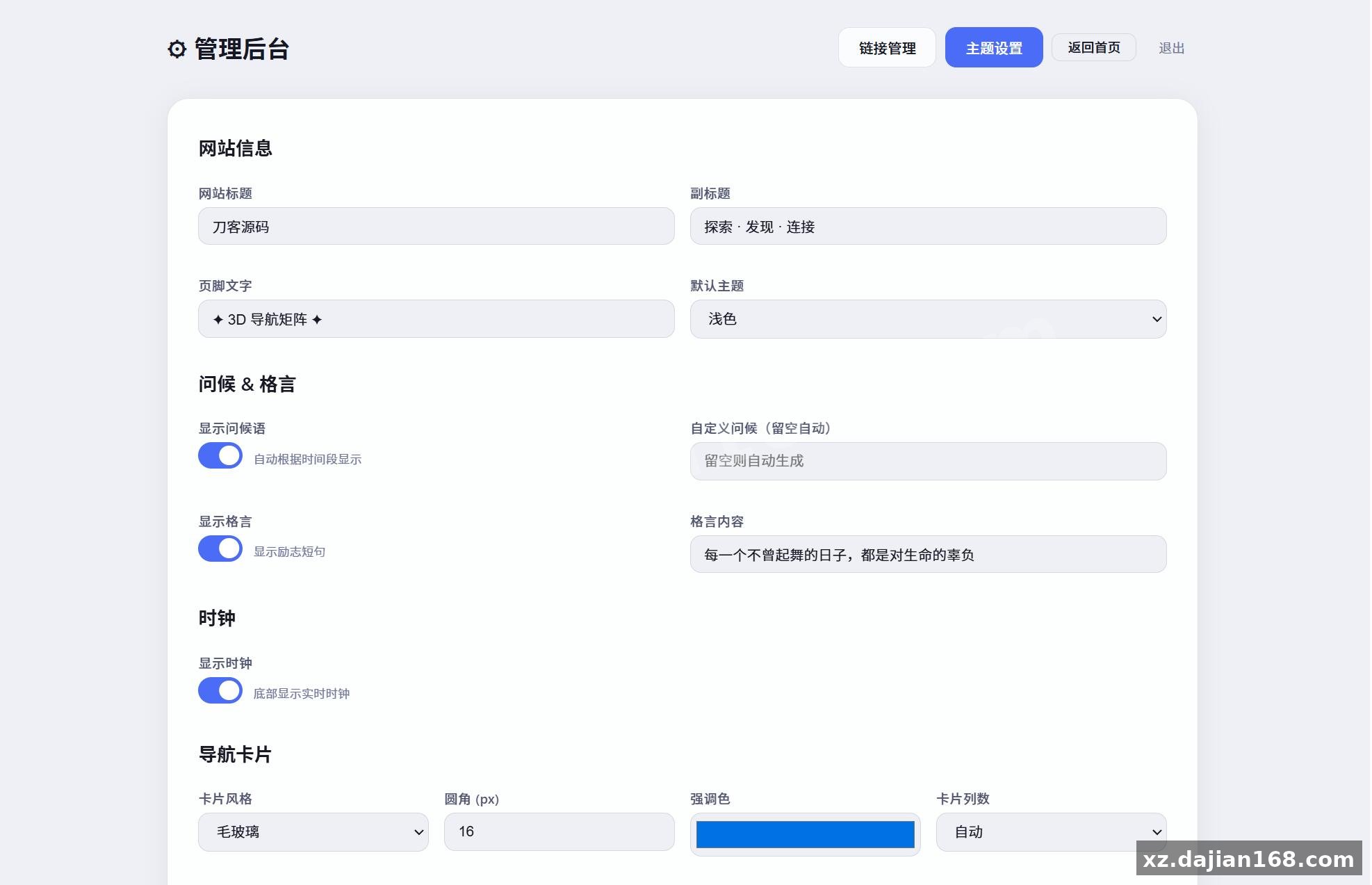Expand the 卡片列数 dropdown

(1051, 832)
